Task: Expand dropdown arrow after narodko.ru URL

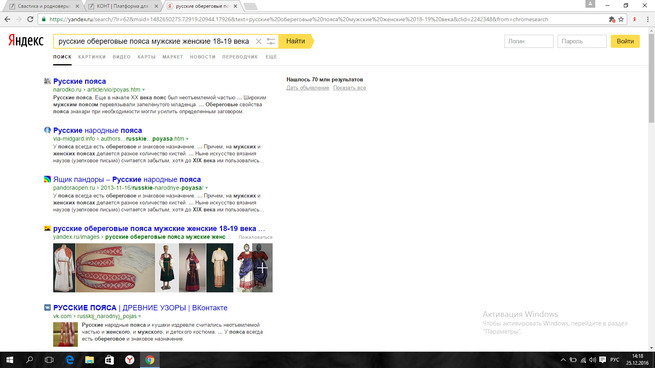Action: 143,90
